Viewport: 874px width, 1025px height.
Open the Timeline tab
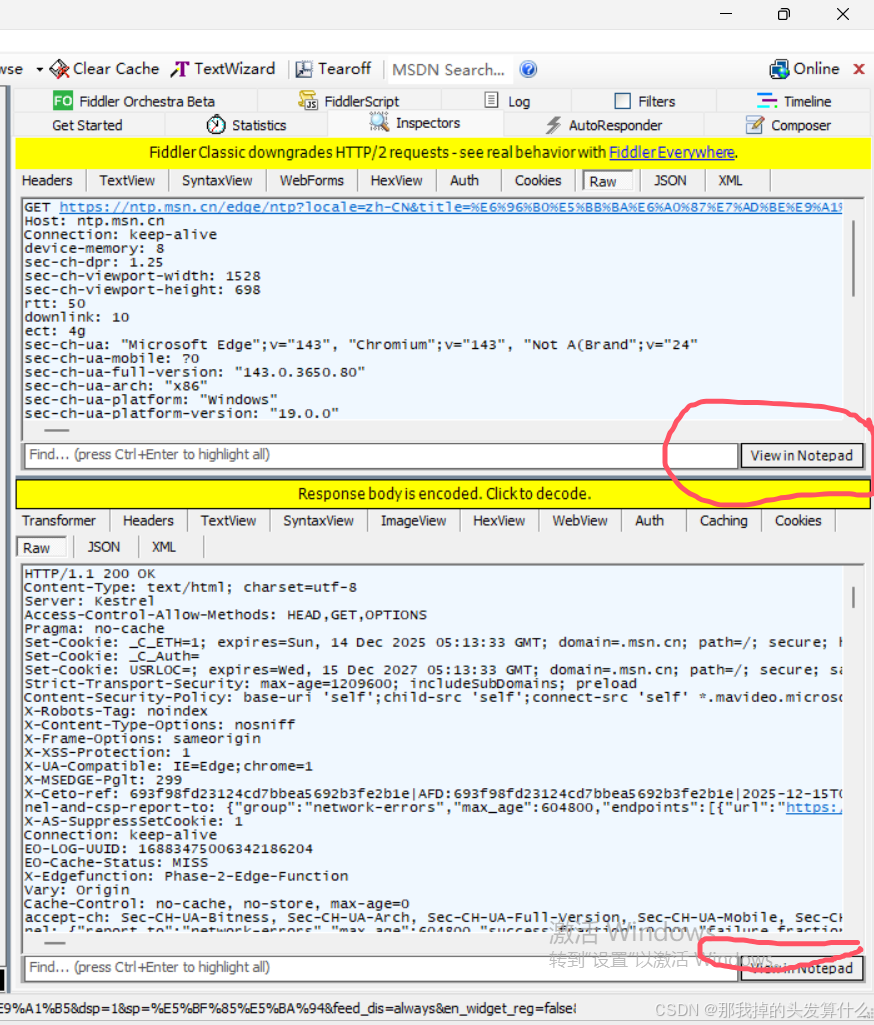pos(794,101)
